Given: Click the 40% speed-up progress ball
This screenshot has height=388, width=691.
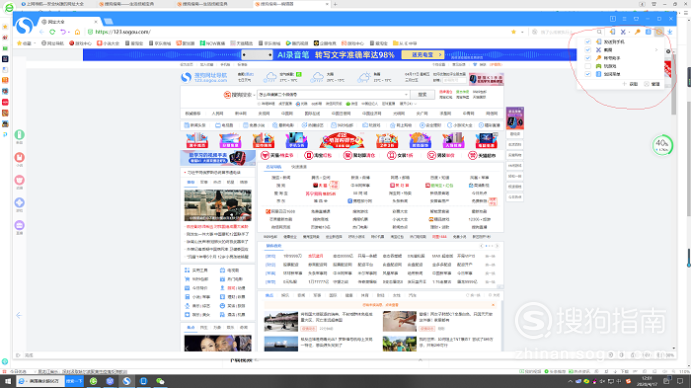Looking at the screenshot, I should (x=662, y=145).
